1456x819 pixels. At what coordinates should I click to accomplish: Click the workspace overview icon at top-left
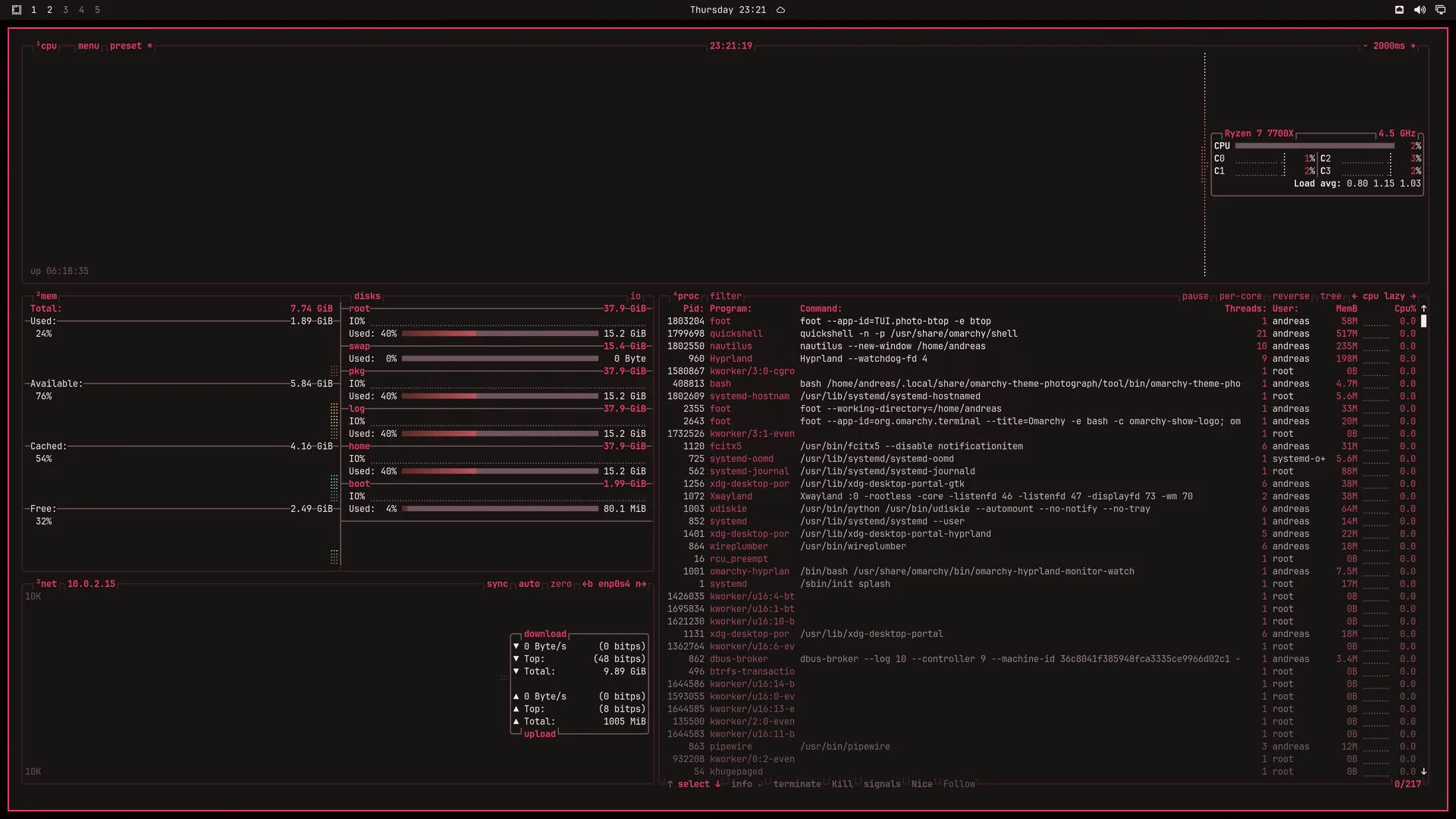click(17, 10)
